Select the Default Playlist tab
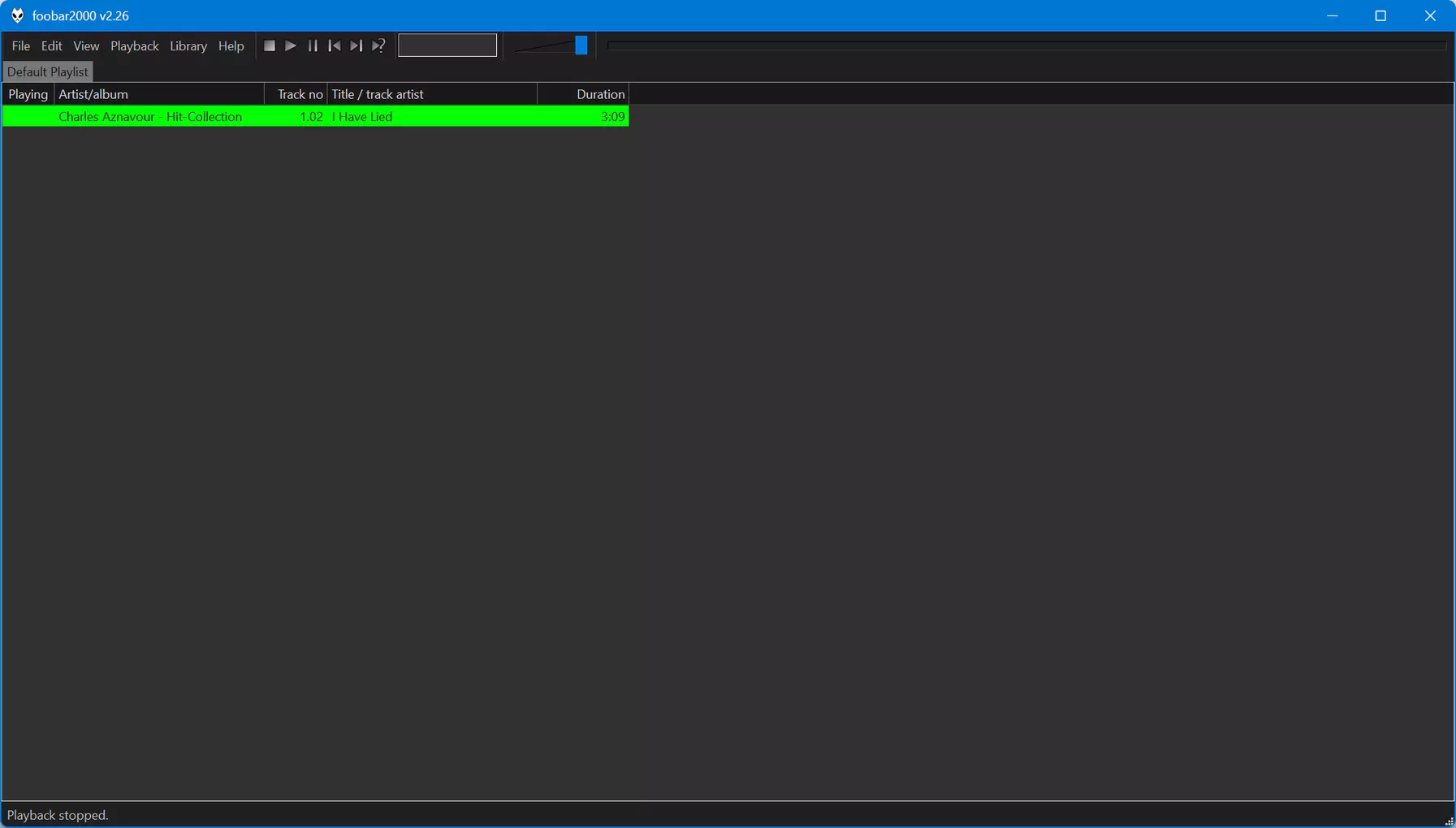This screenshot has height=828, width=1456. [48, 72]
